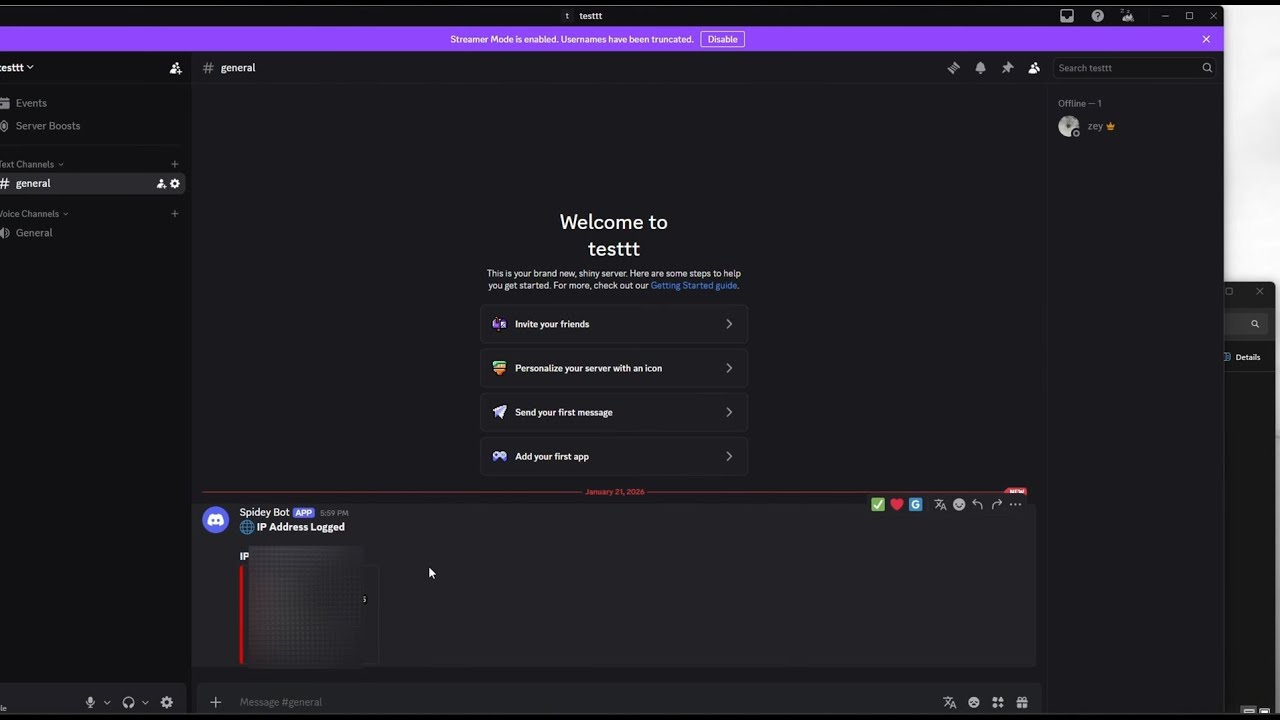This screenshot has height=720, width=1280.
Task: Edit general channel settings gear
Action: [175, 184]
